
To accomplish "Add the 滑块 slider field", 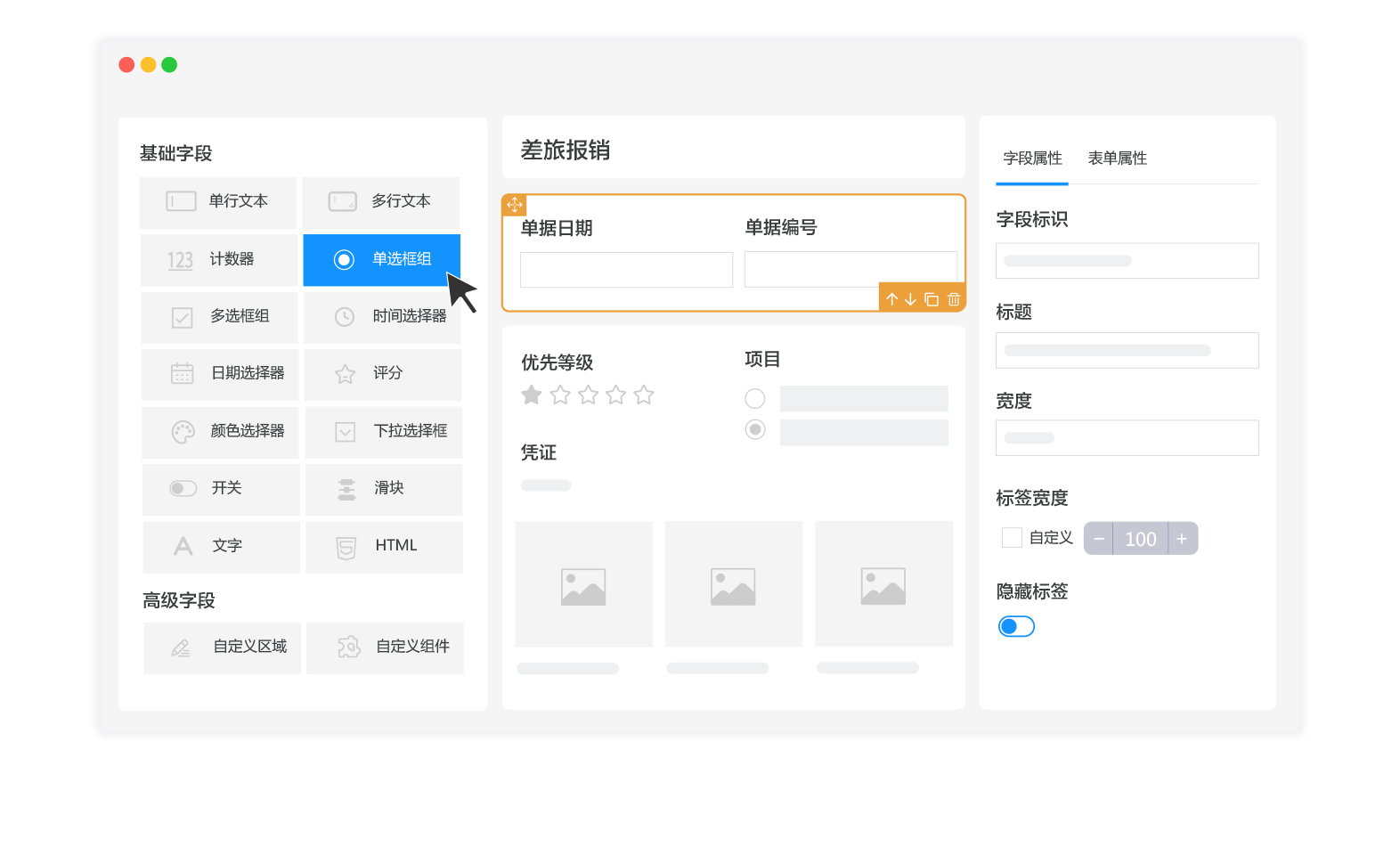I will [384, 488].
